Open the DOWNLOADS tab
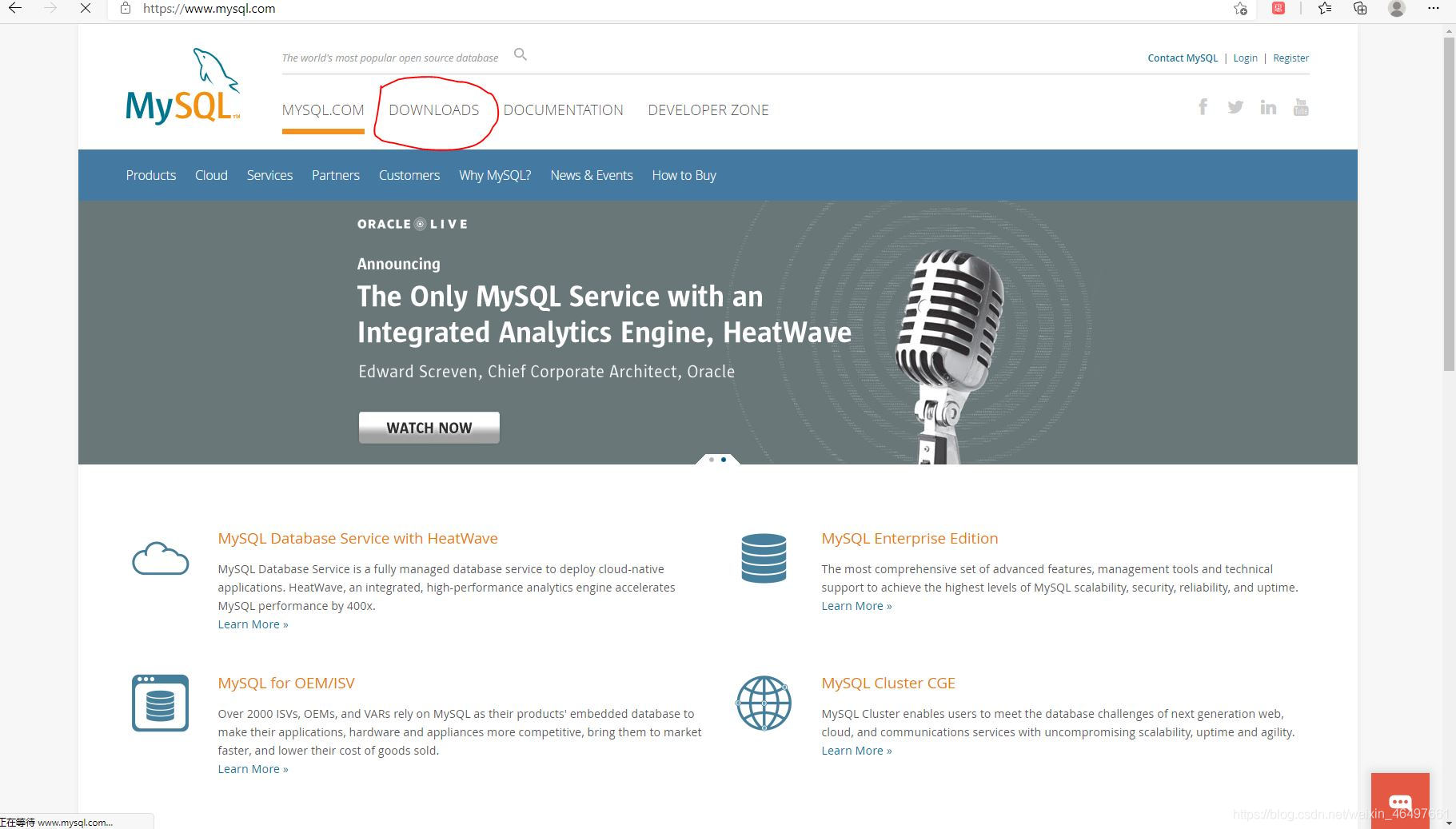This screenshot has height=829, width=1456. [434, 110]
